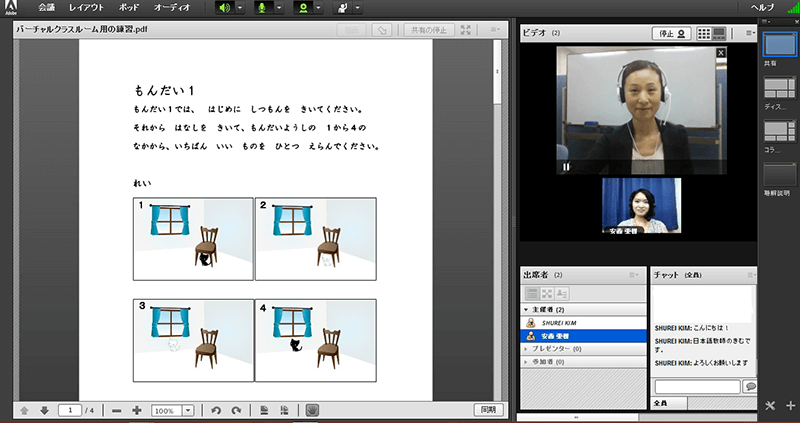This screenshot has height=423, width=800.
Task: Add a new layout with plus icon
Action: [x=790, y=405]
